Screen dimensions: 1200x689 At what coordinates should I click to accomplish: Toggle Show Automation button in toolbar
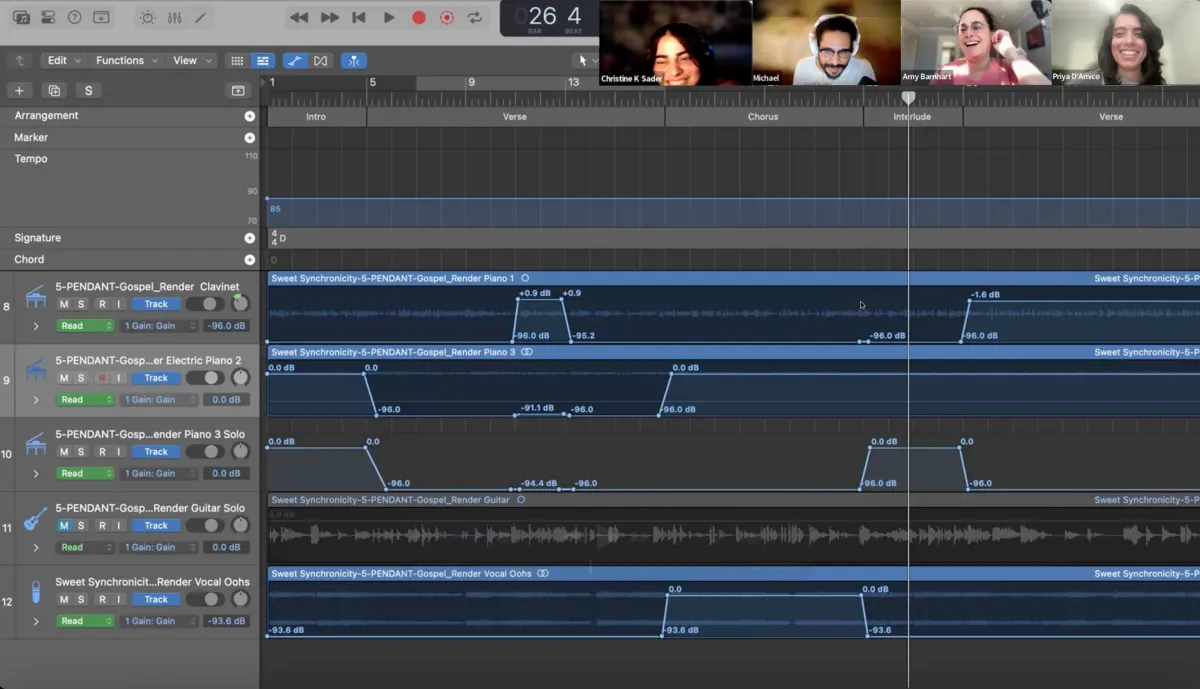pyautogui.click(x=295, y=61)
